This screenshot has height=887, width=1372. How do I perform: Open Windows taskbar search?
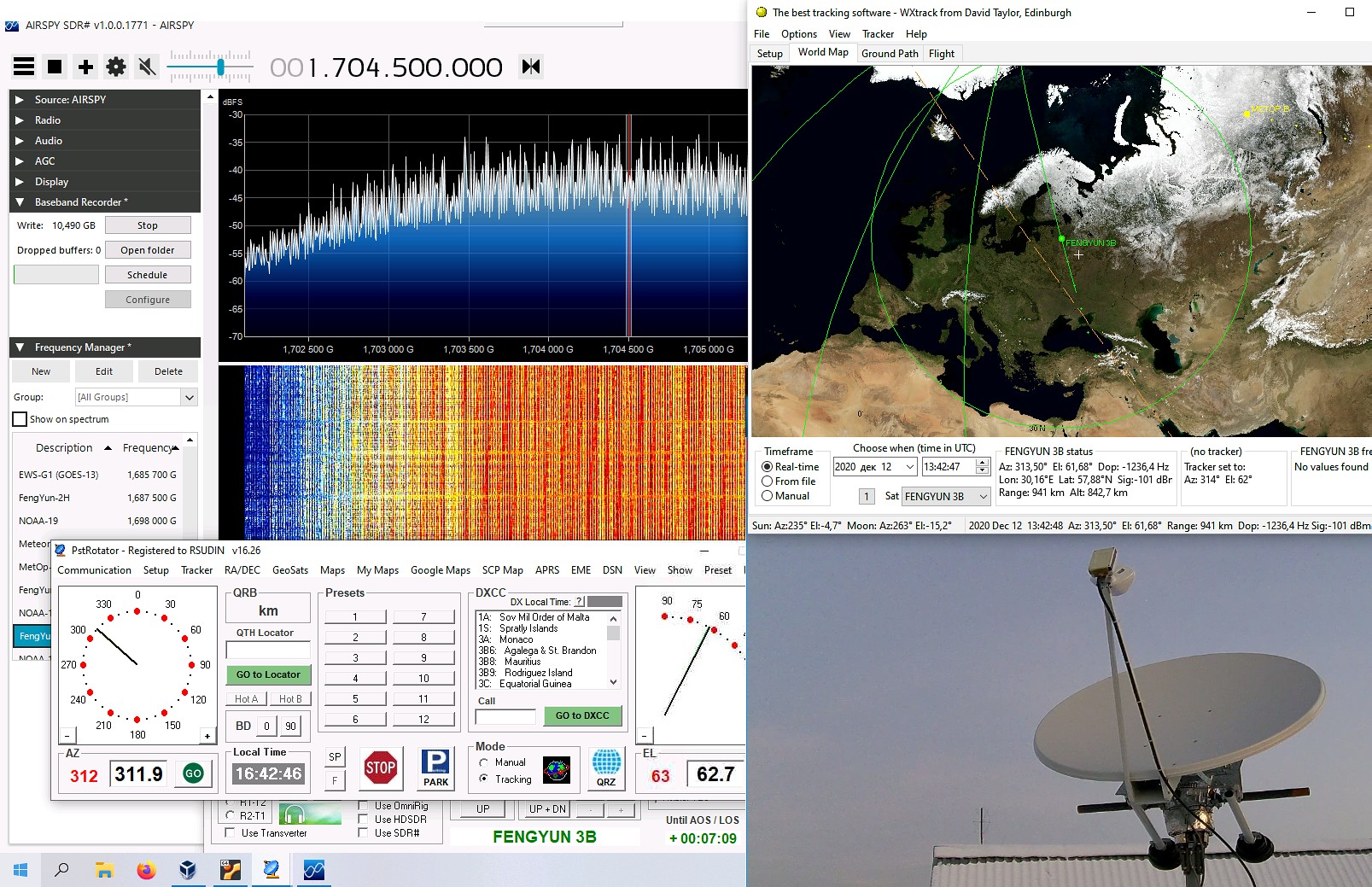[61, 870]
